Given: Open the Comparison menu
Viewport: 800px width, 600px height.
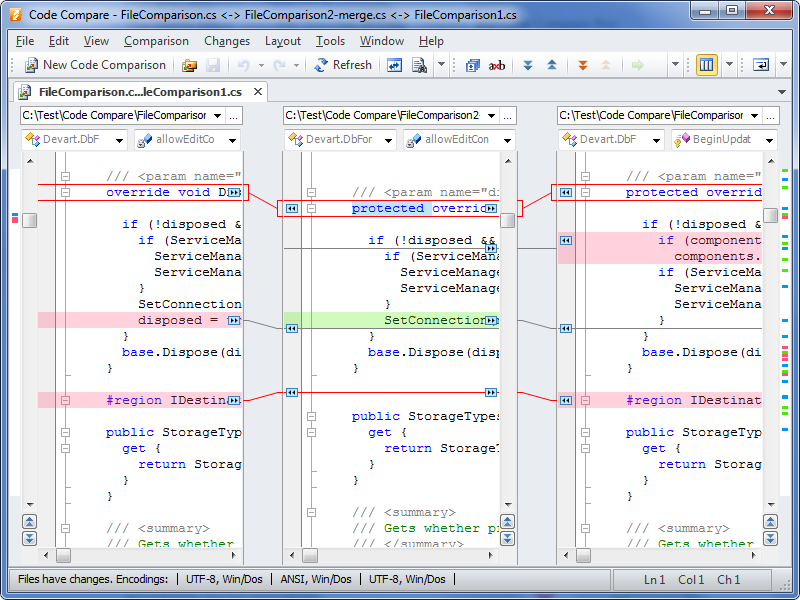Looking at the screenshot, I should [156, 41].
